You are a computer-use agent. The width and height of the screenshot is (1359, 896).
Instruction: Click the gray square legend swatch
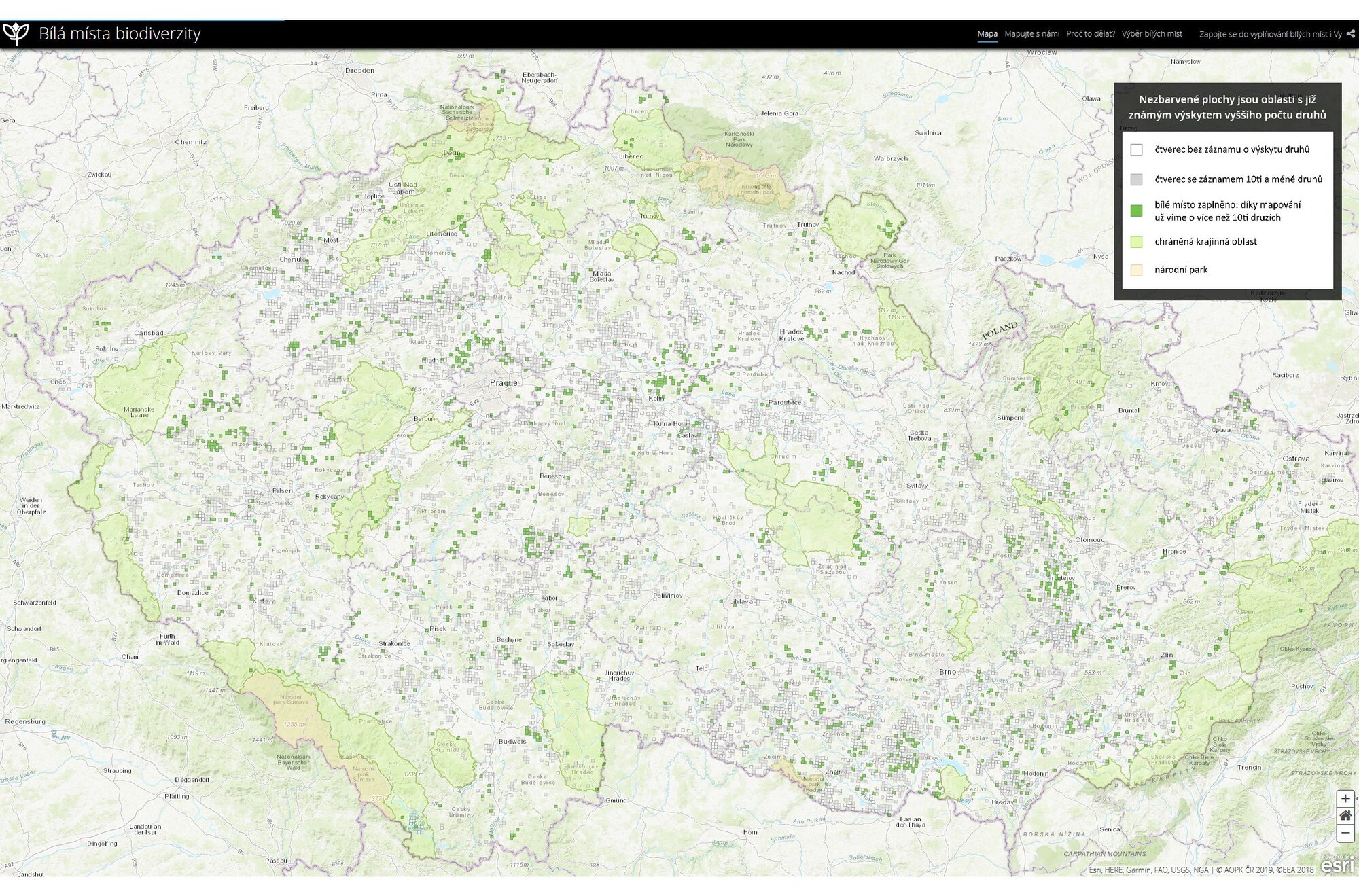[1136, 179]
